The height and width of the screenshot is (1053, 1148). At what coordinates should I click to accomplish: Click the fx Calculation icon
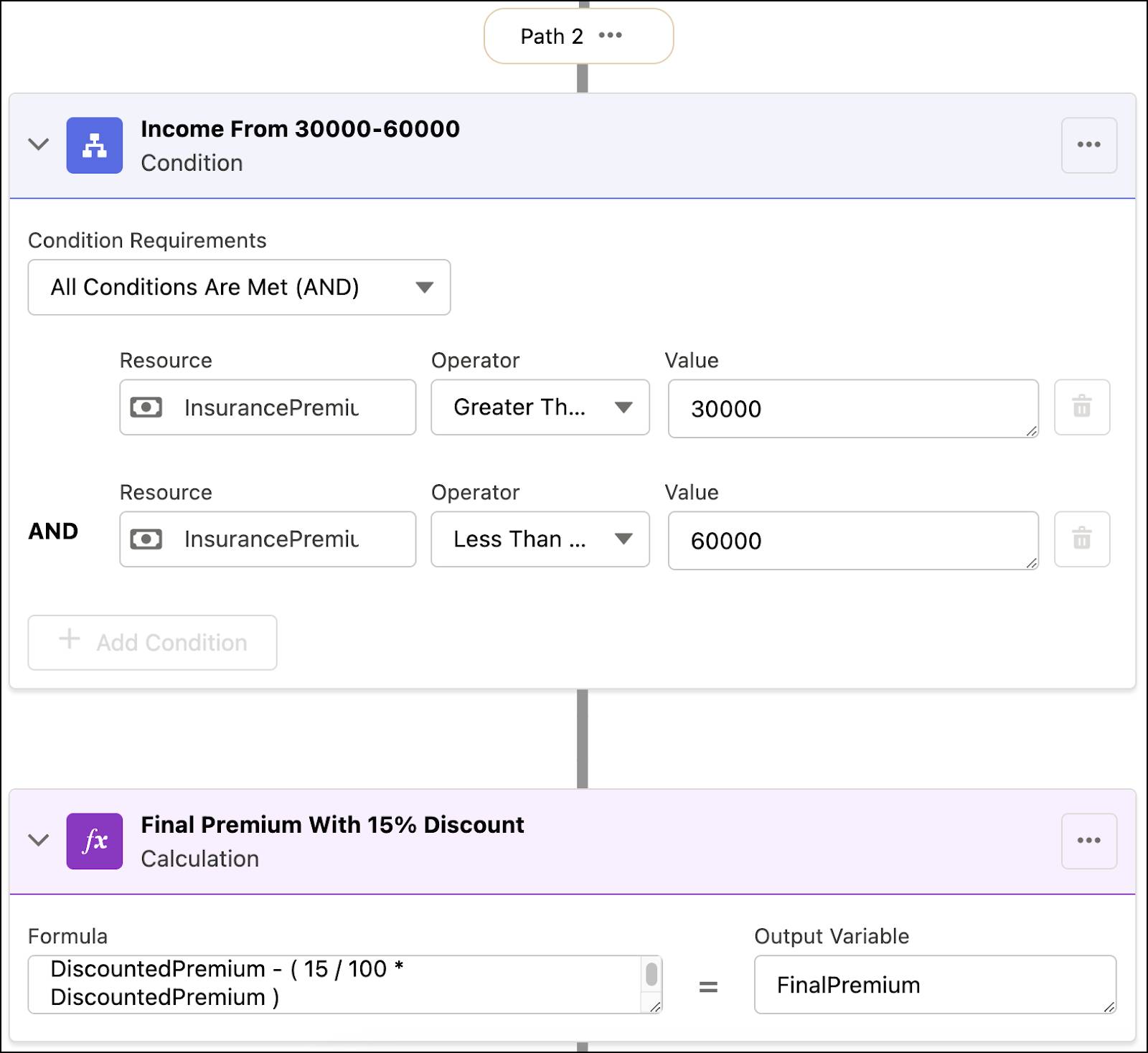[x=94, y=841]
